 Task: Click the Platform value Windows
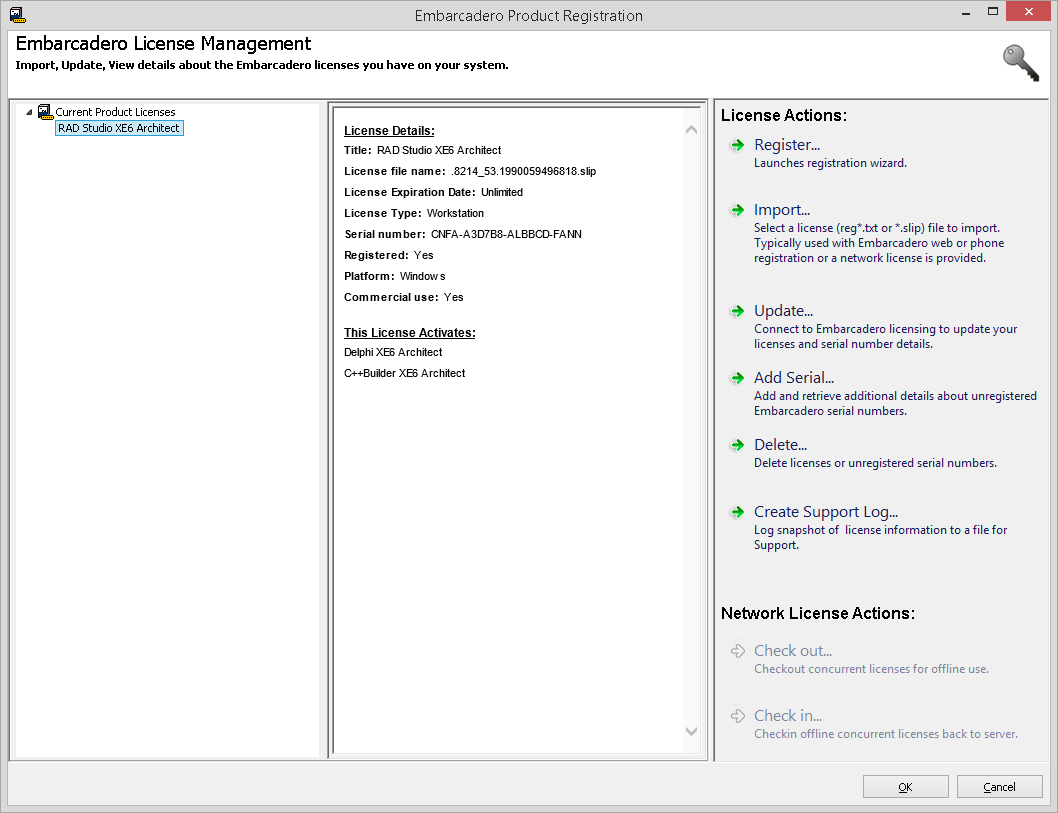422,276
